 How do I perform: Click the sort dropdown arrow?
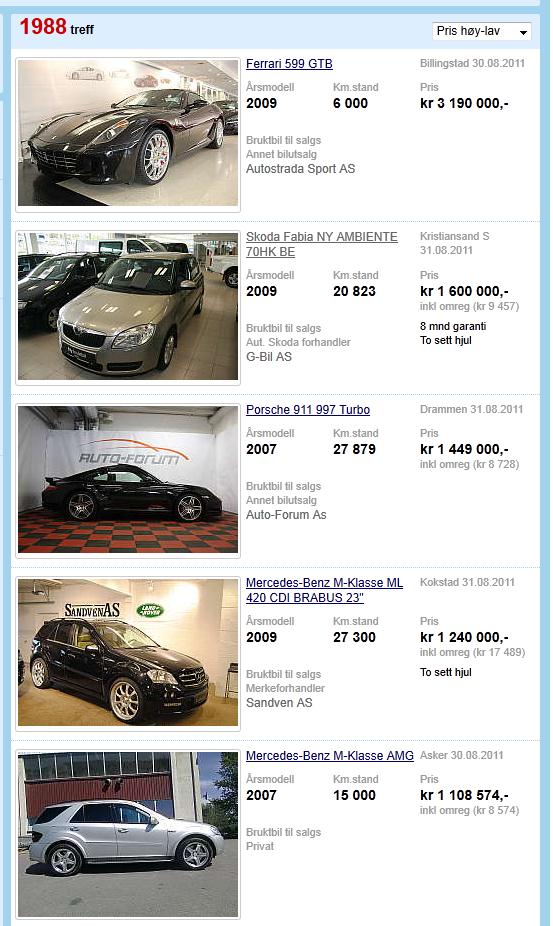coord(523,32)
